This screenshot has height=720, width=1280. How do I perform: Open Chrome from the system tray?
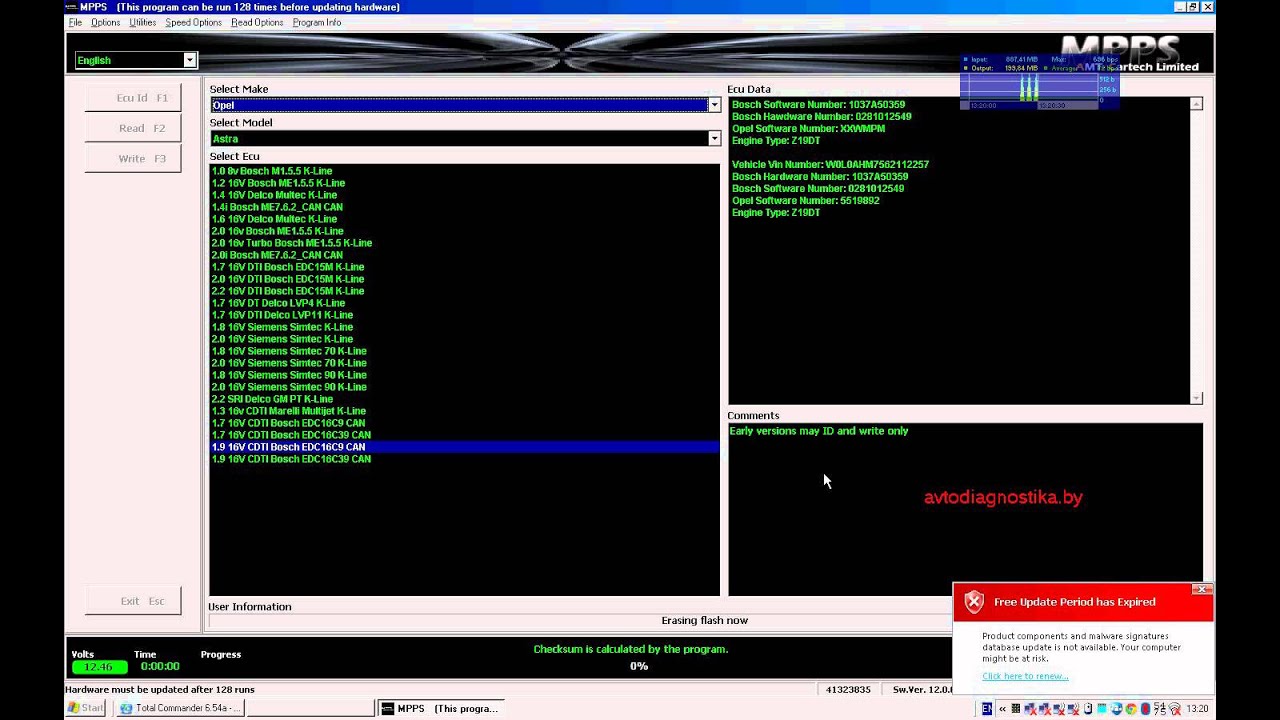pos(1130,708)
